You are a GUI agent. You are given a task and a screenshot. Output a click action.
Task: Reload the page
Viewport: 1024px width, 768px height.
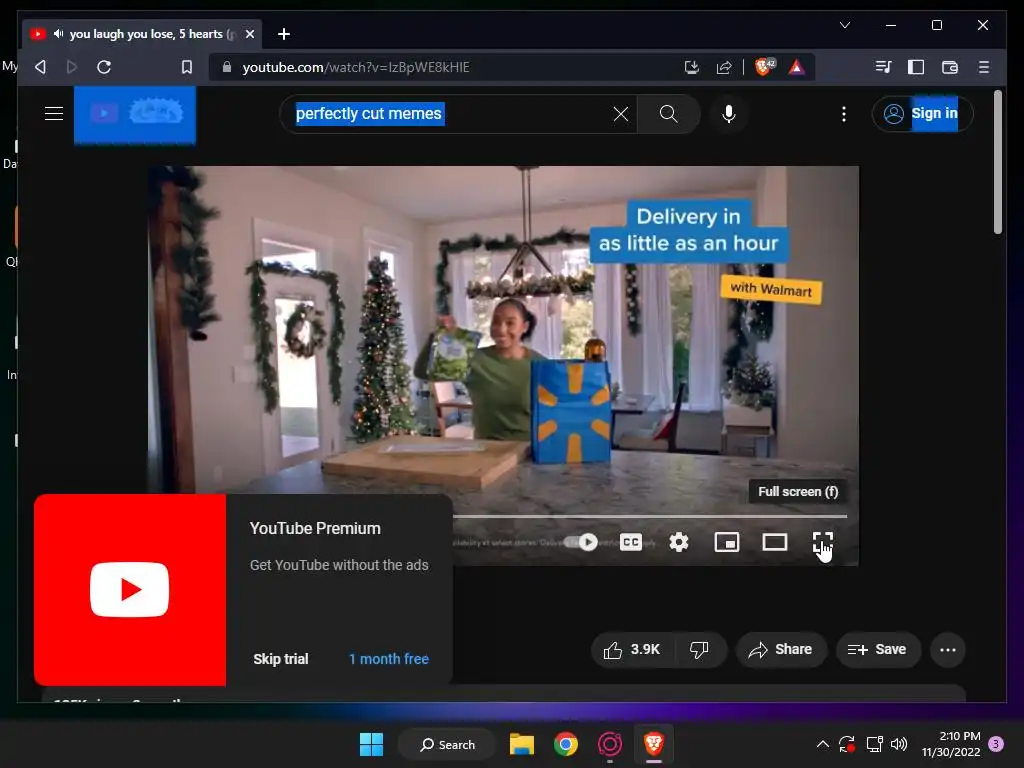tap(104, 67)
